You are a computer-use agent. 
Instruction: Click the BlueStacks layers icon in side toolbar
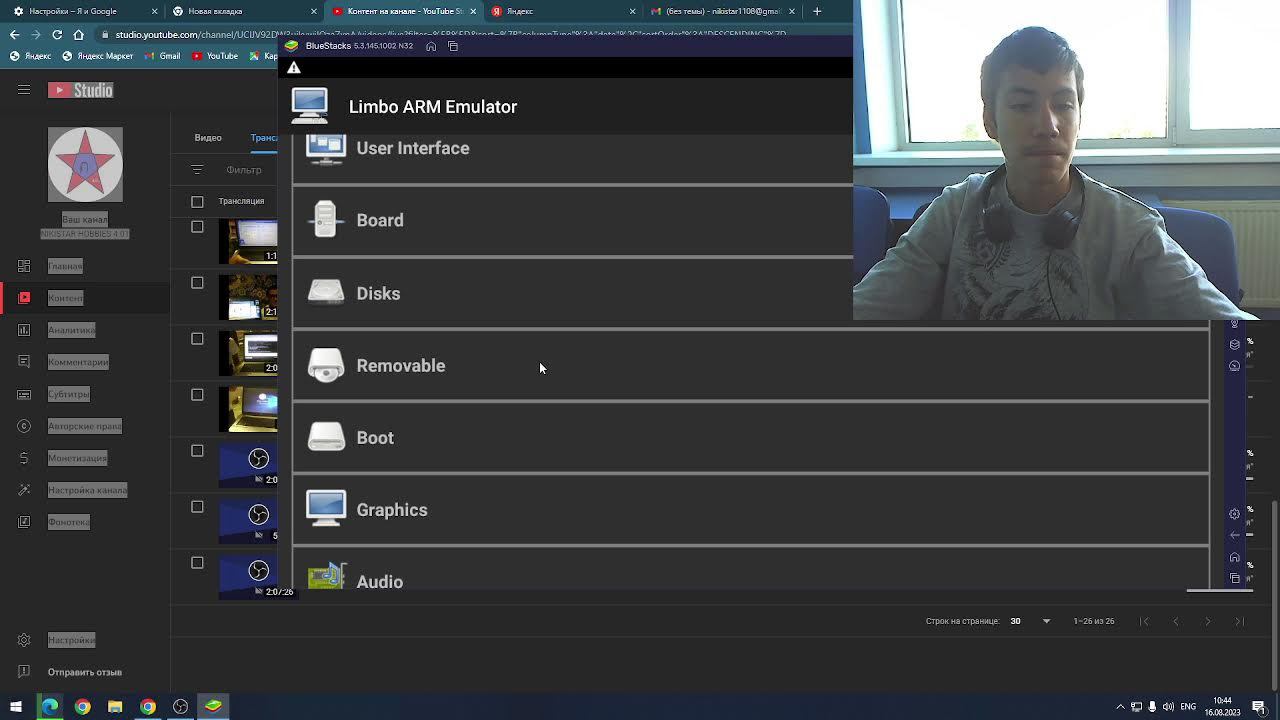pyautogui.click(x=1235, y=344)
